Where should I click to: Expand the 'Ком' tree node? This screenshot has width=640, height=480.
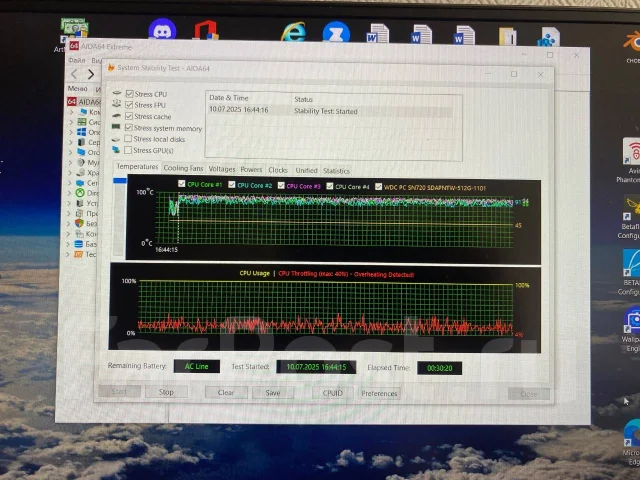[x=72, y=111]
